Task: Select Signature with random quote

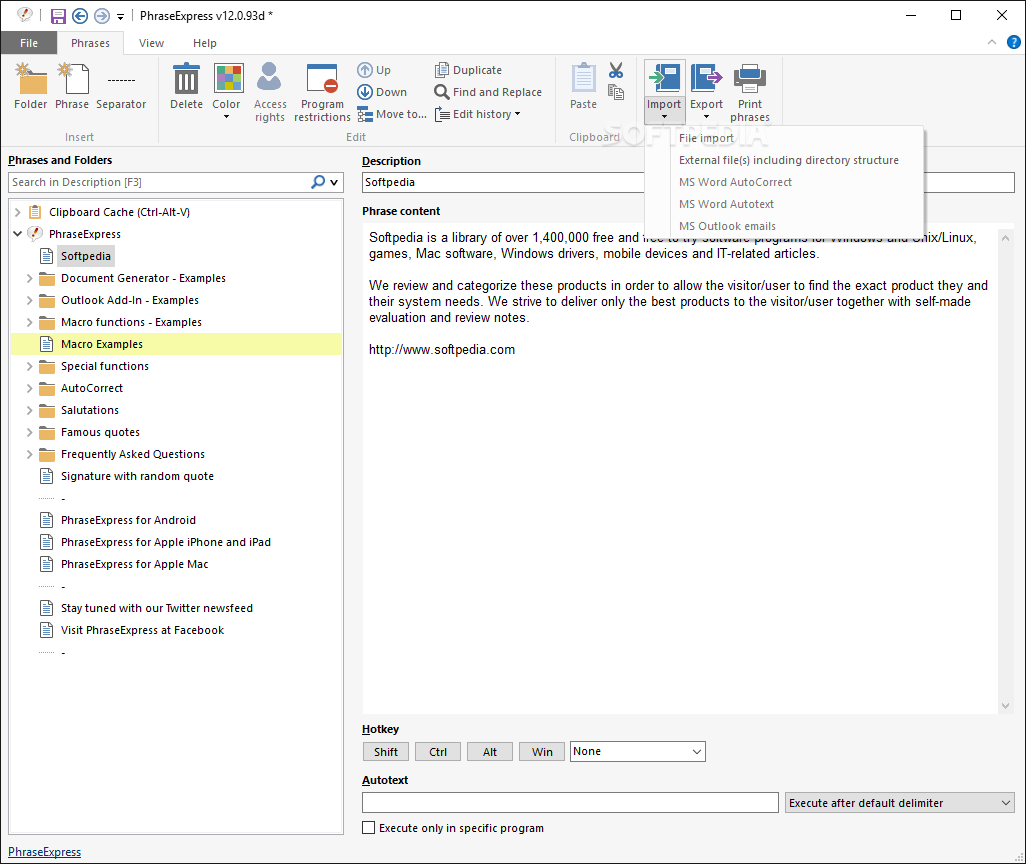Action: 137,477
